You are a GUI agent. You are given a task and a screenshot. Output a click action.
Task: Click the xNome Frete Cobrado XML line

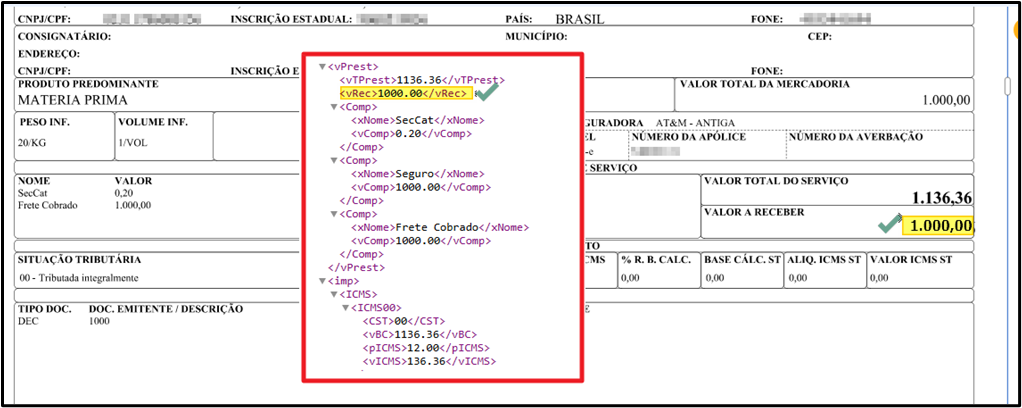click(x=440, y=227)
